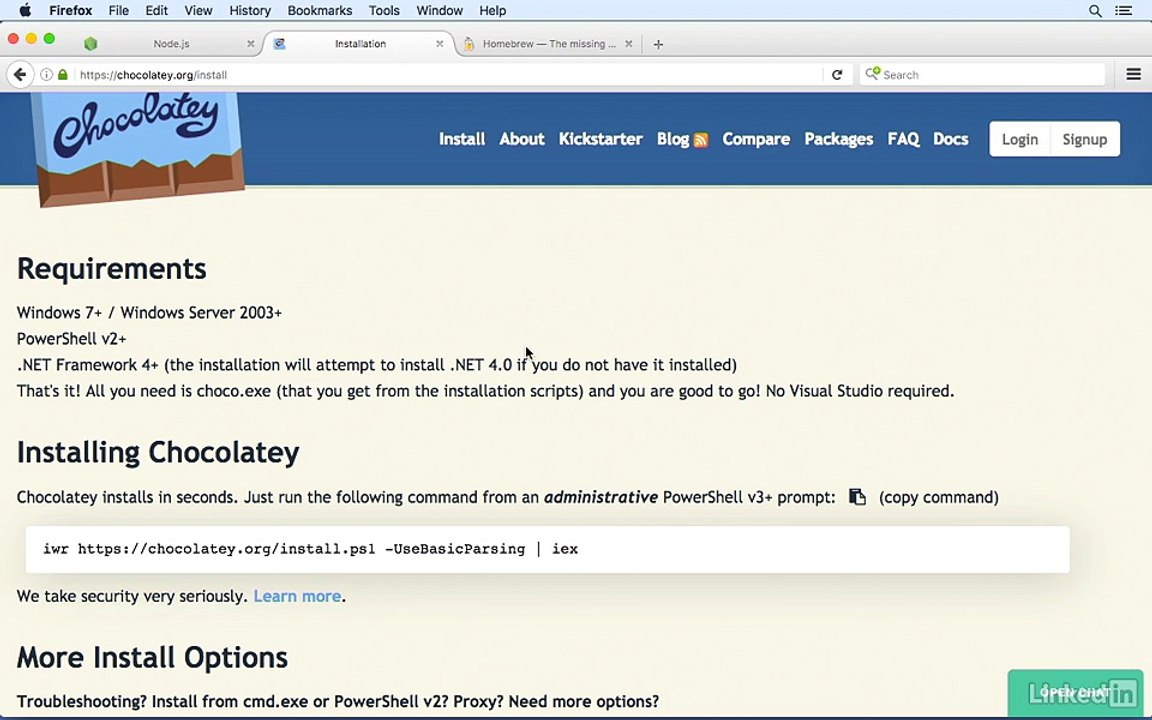Select the Installation tab
1152x720 pixels.
point(360,44)
